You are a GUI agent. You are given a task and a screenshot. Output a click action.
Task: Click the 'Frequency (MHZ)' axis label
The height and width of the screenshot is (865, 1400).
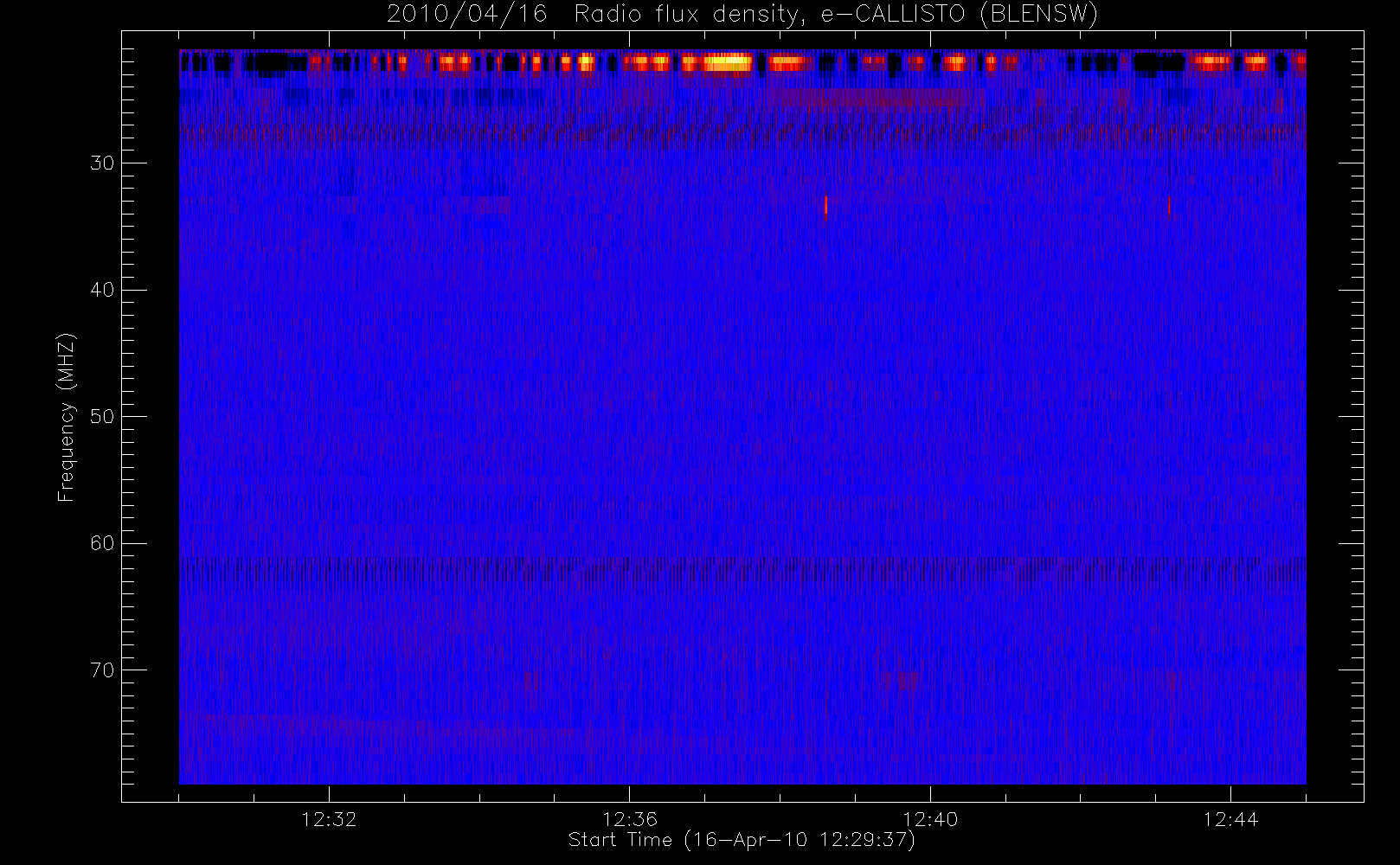coord(67,418)
